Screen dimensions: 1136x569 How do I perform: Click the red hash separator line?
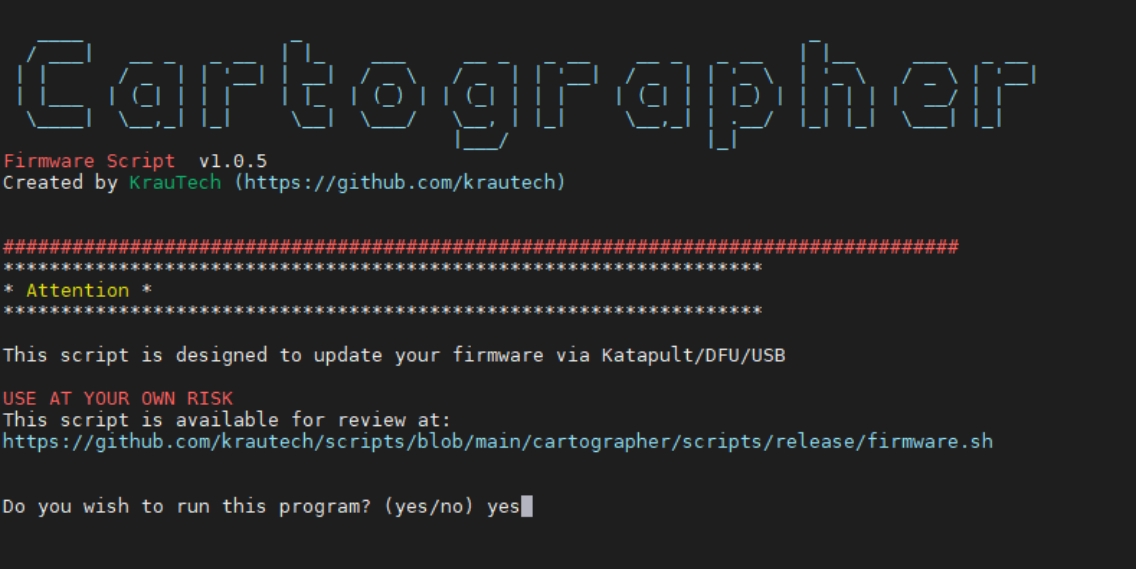(x=480, y=247)
